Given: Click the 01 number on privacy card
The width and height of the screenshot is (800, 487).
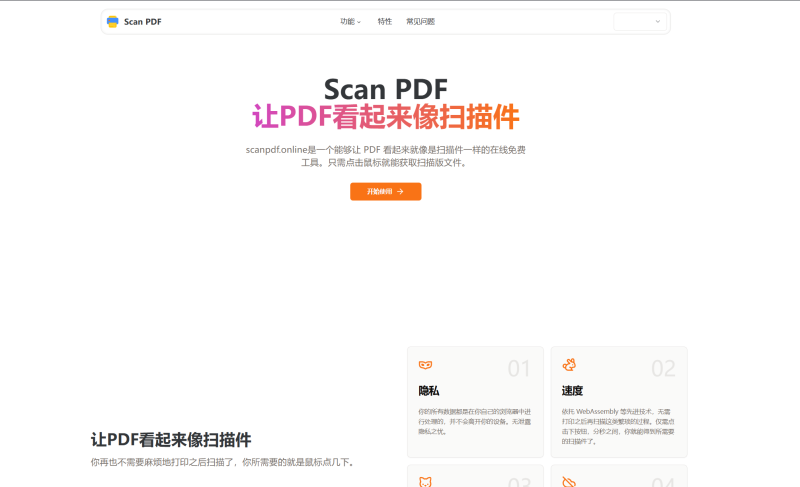Looking at the screenshot, I should click(519, 369).
